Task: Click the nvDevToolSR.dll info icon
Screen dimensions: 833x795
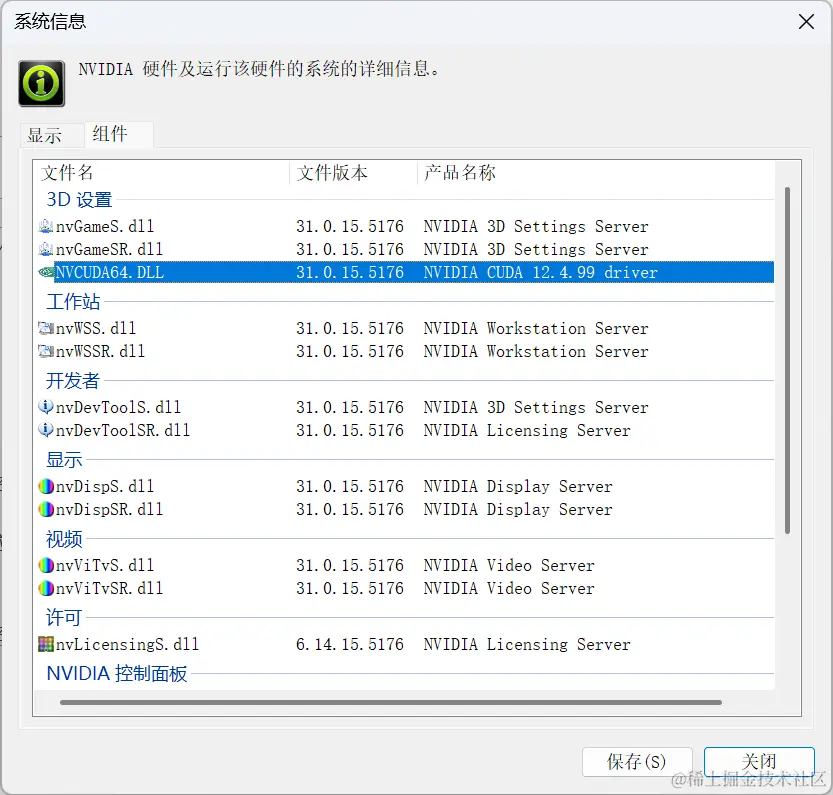Action: click(46, 430)
